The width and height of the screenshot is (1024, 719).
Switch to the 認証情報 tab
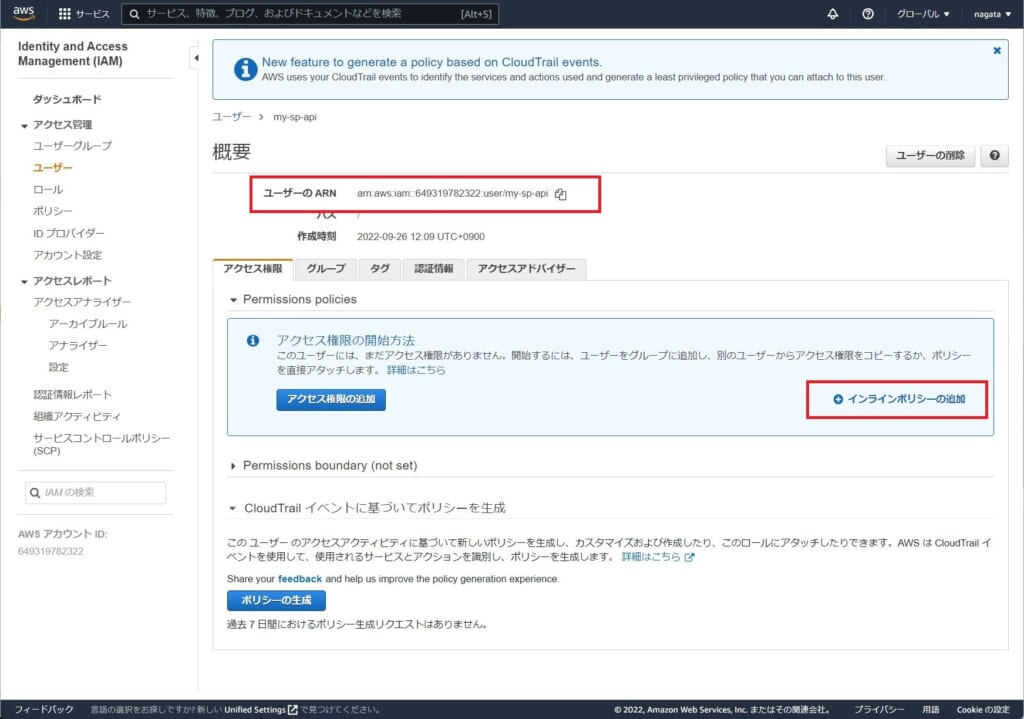[x=434, y=268]
